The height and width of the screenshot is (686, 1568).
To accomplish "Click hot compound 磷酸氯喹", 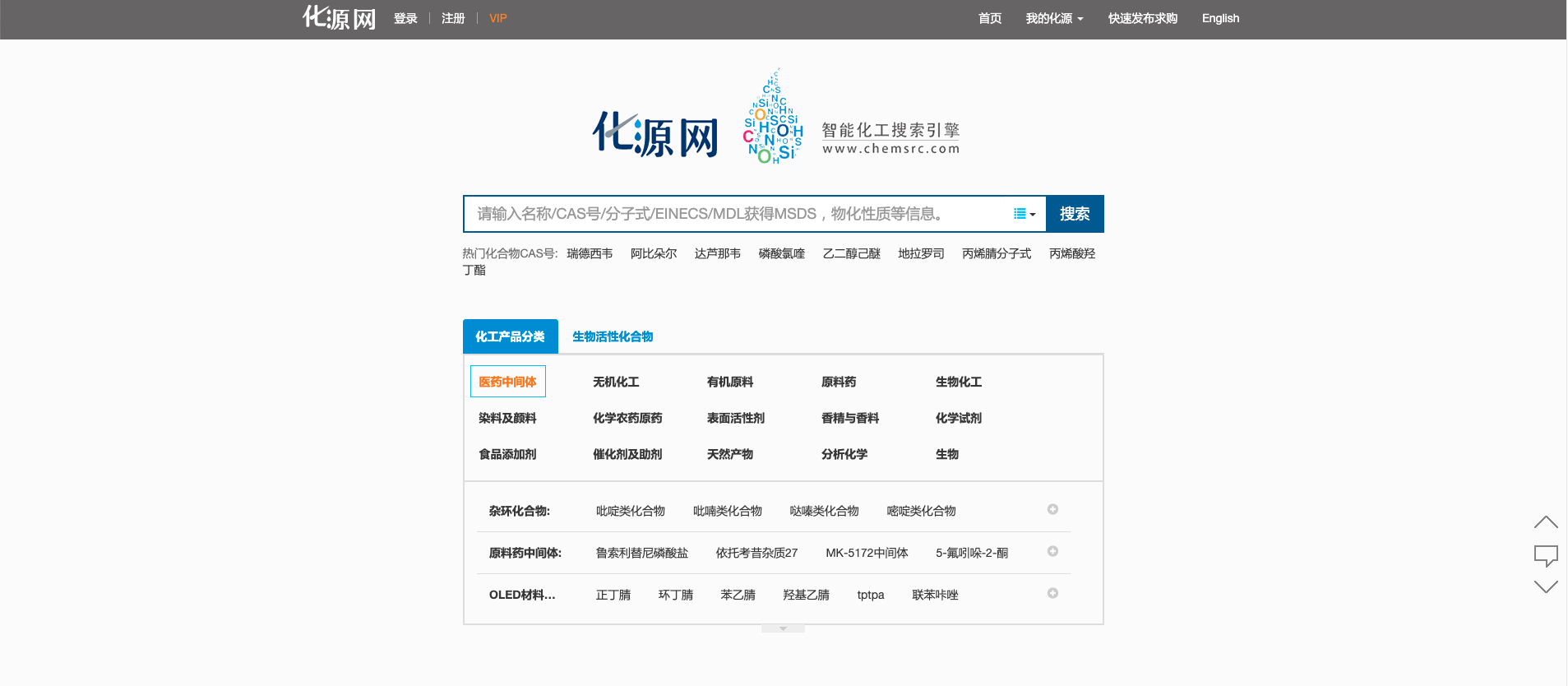I will [x=782, y=253].
